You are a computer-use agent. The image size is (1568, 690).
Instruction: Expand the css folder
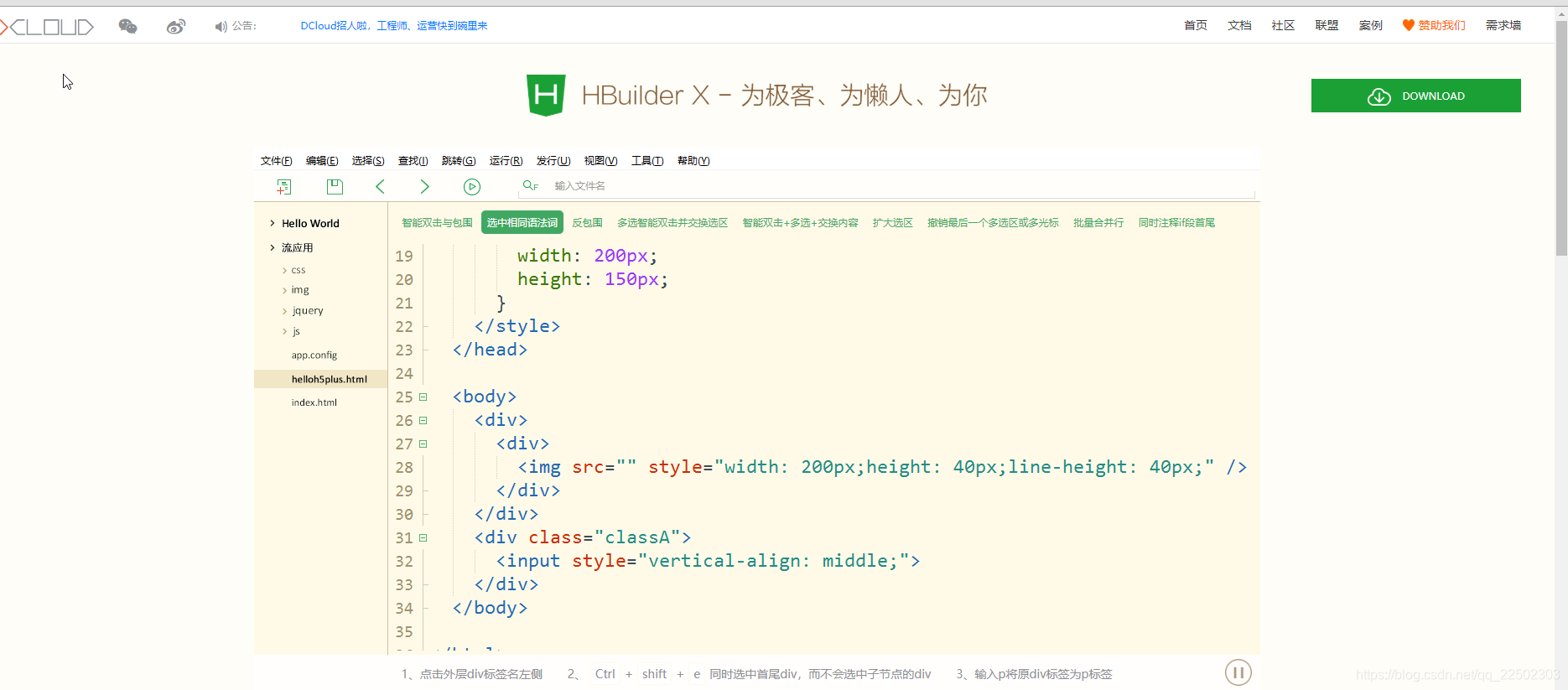pyautogui.click(x=285, y=270)
